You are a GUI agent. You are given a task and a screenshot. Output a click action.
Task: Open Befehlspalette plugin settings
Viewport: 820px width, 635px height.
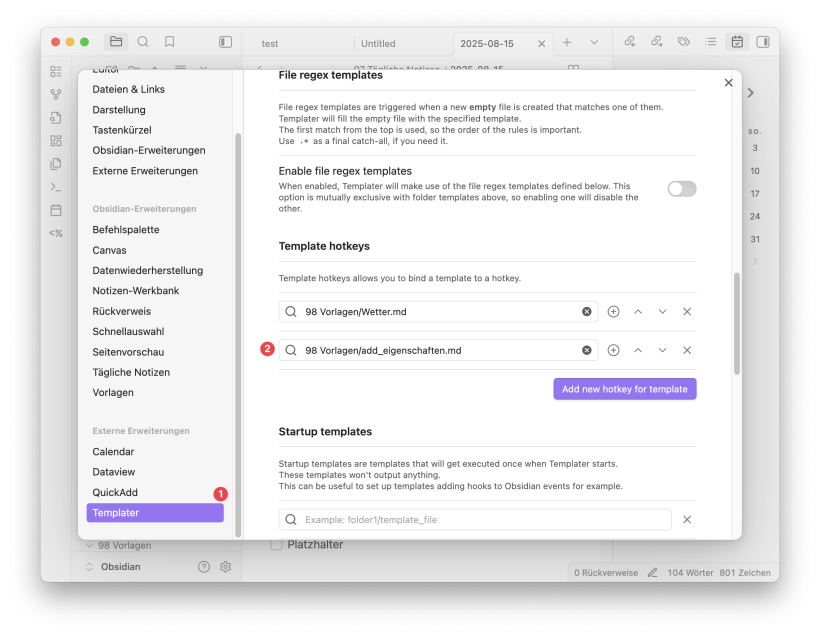[x=126, y=230]
